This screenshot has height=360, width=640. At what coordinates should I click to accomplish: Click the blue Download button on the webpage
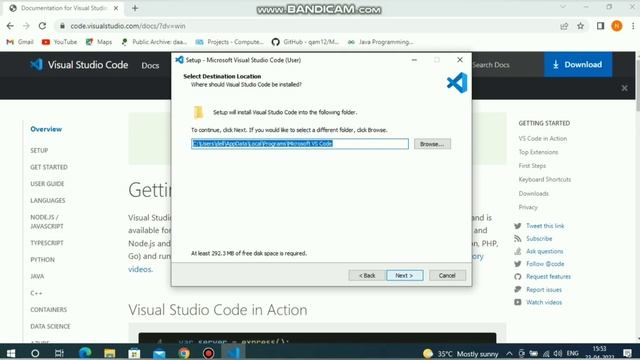pyautogui.click(x=578, y=64)
